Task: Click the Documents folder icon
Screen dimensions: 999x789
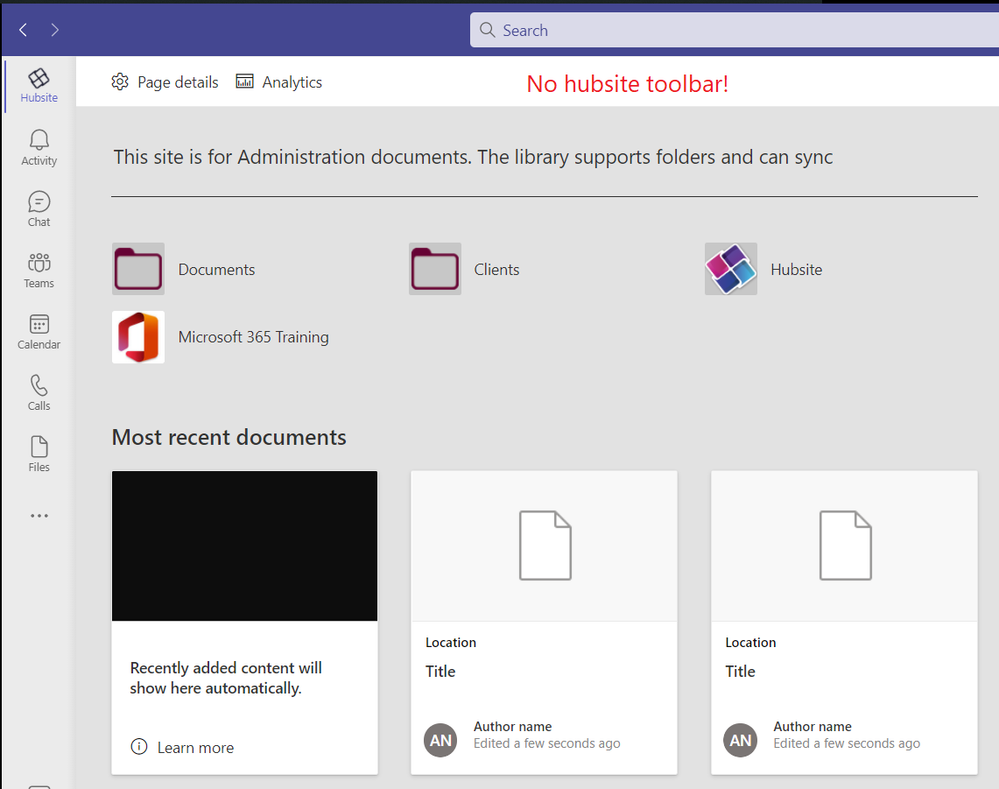Action: [x=138, y=269]
